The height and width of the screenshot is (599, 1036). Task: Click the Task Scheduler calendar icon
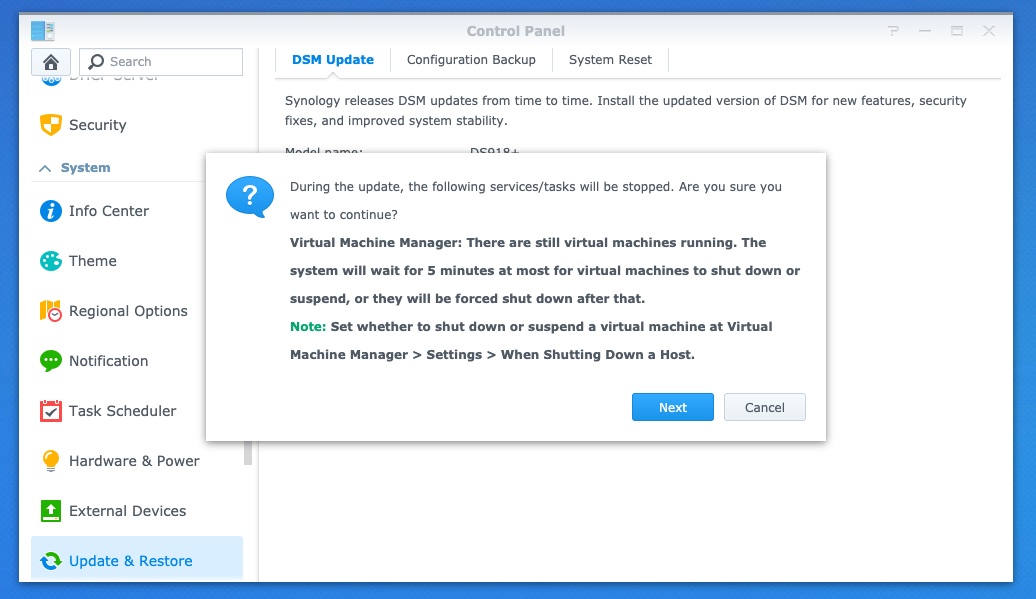51,411
